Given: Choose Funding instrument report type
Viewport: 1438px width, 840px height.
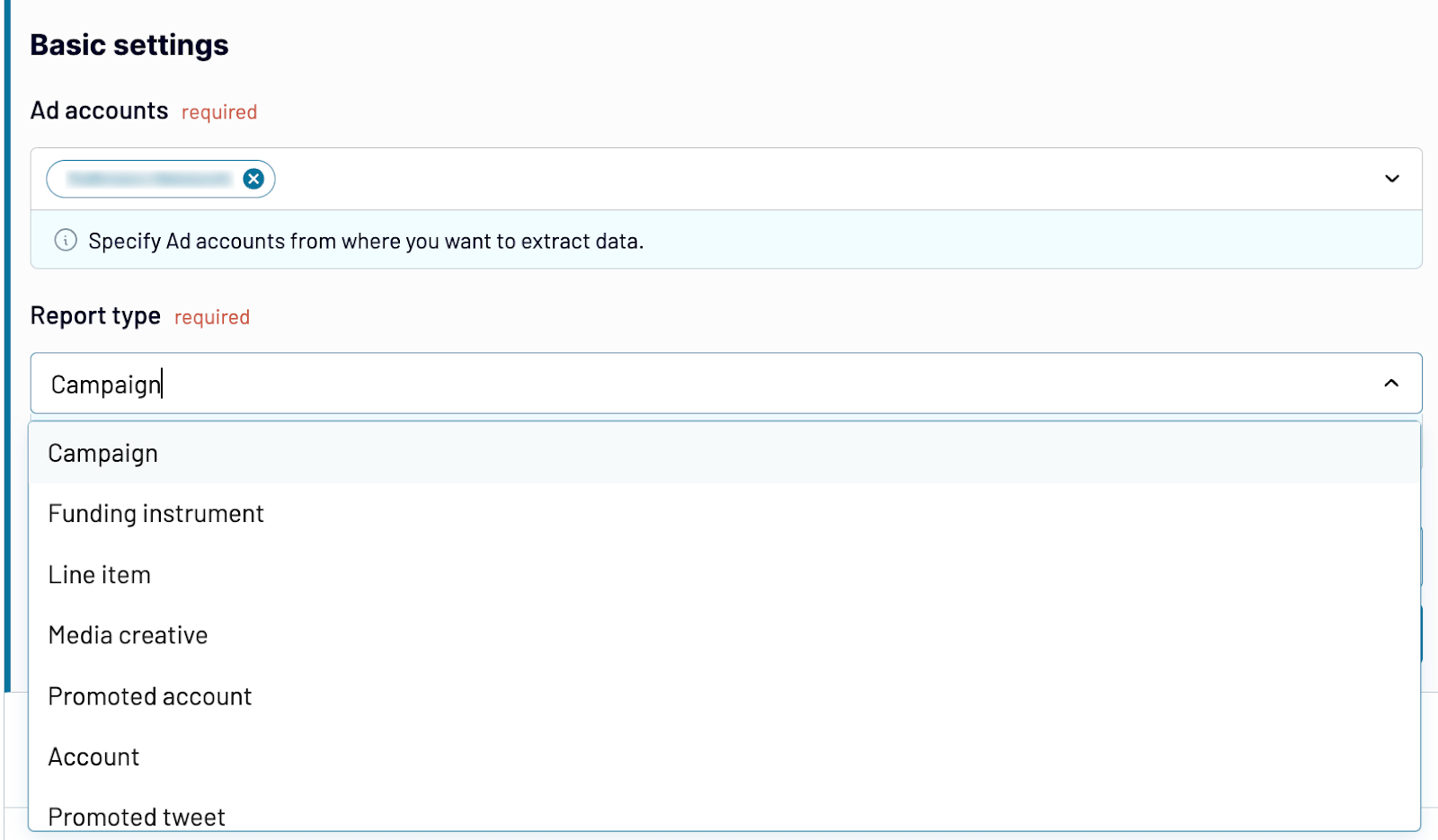Looking at the screenshot, I should click(x=724, y=514).
